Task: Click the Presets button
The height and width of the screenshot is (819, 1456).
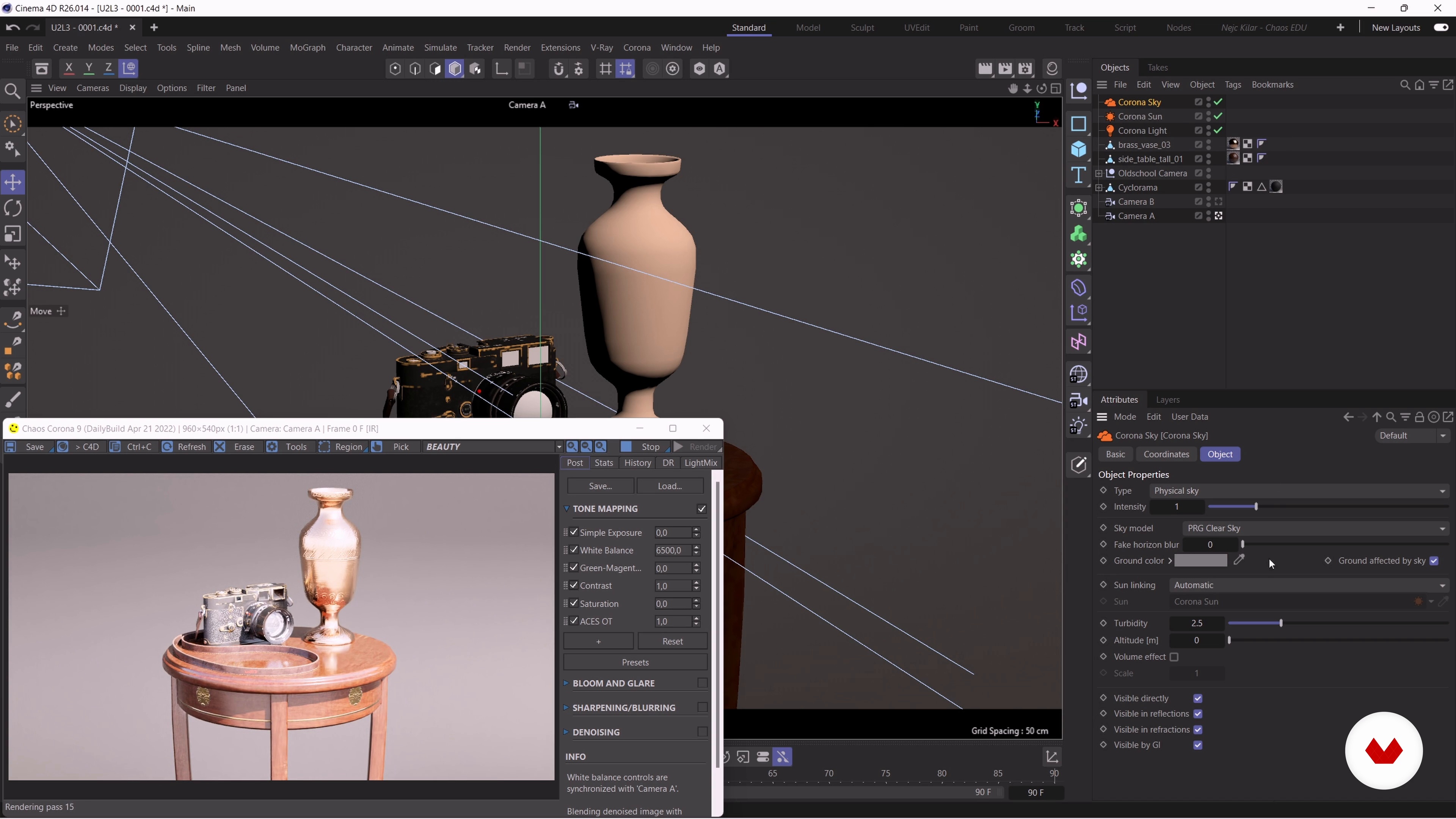Action: coord(635,662)
